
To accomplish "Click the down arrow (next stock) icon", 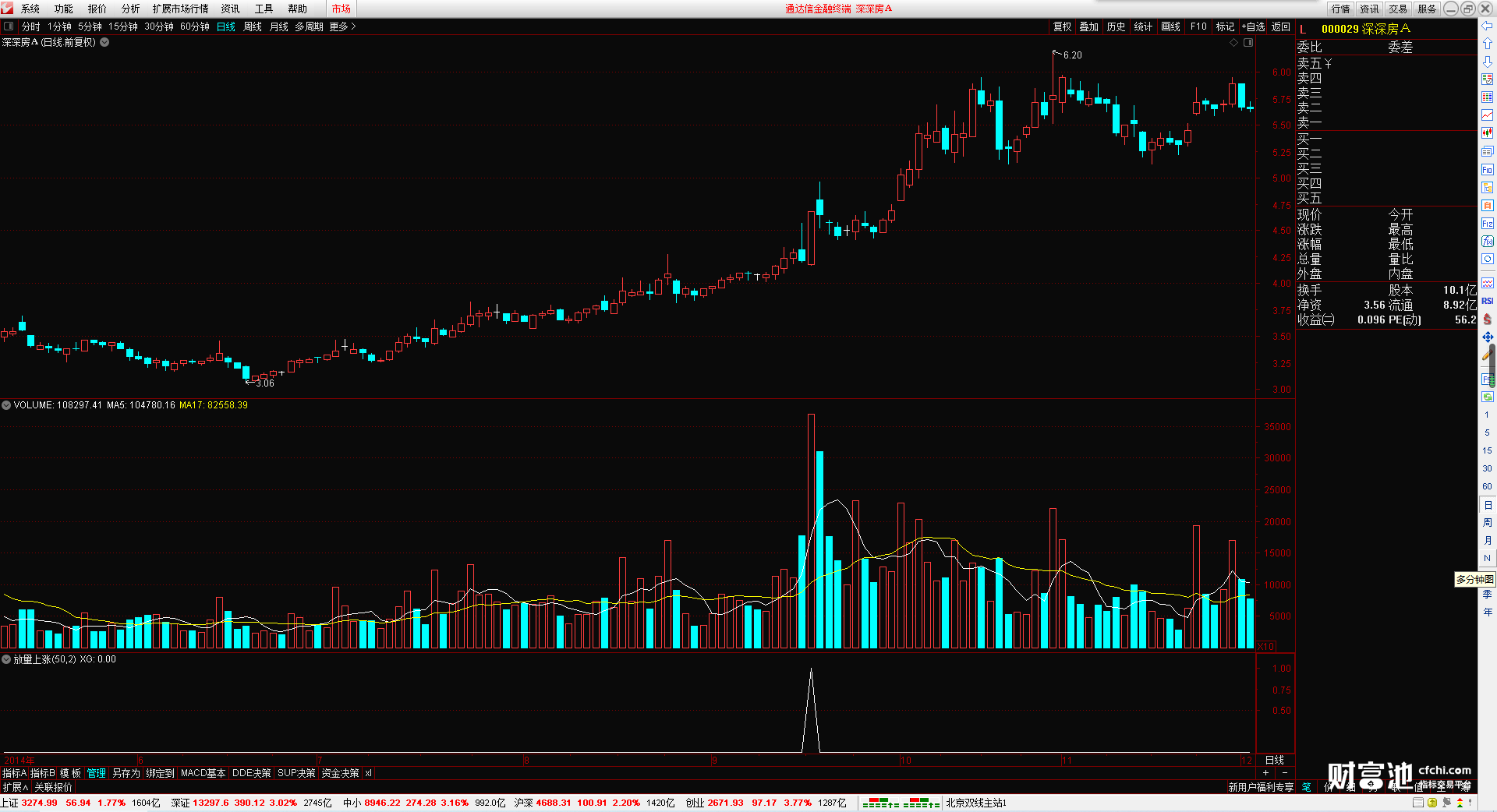I will pyautogui.click(x=1487, y=62).
